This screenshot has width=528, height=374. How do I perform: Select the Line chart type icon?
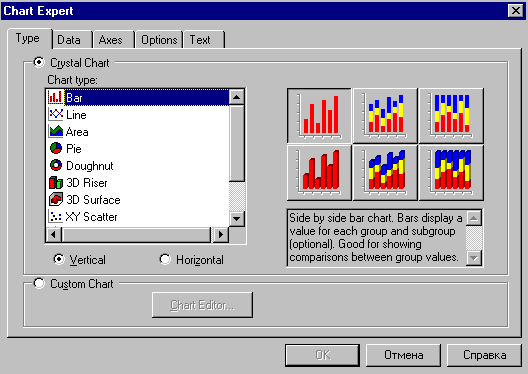(x=56, y=114)
